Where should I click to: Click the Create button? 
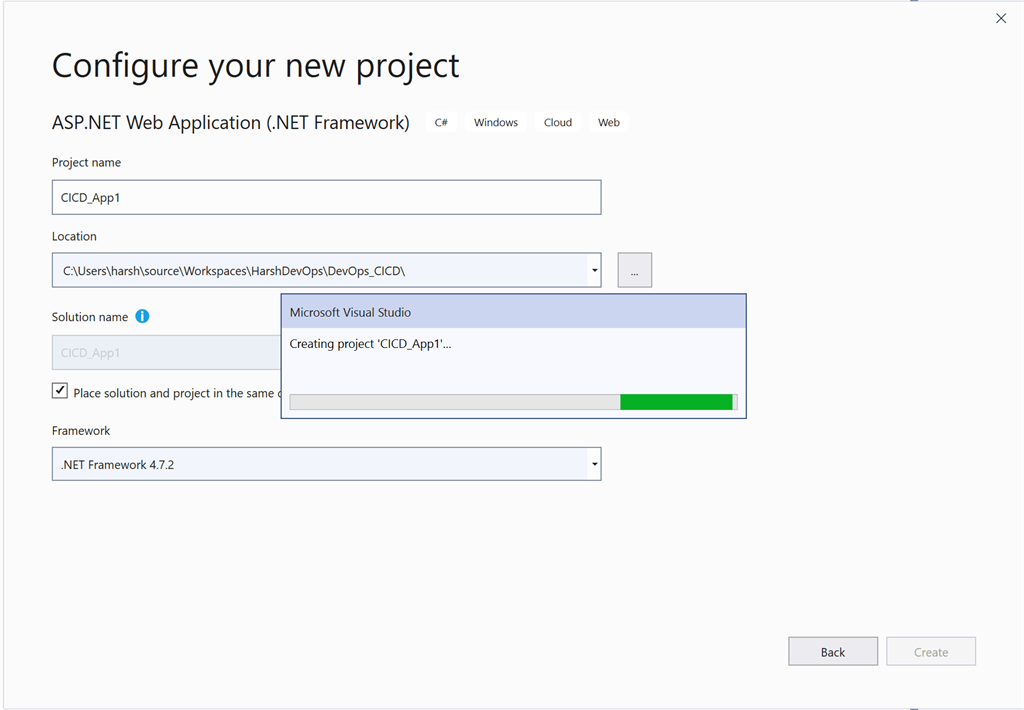(x=930, y=651)
